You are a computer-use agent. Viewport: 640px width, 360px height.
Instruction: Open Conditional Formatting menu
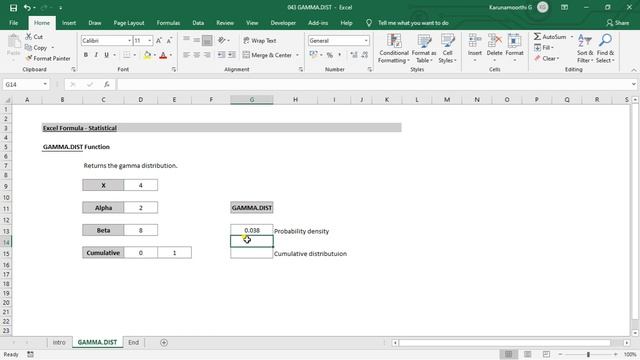393,49
